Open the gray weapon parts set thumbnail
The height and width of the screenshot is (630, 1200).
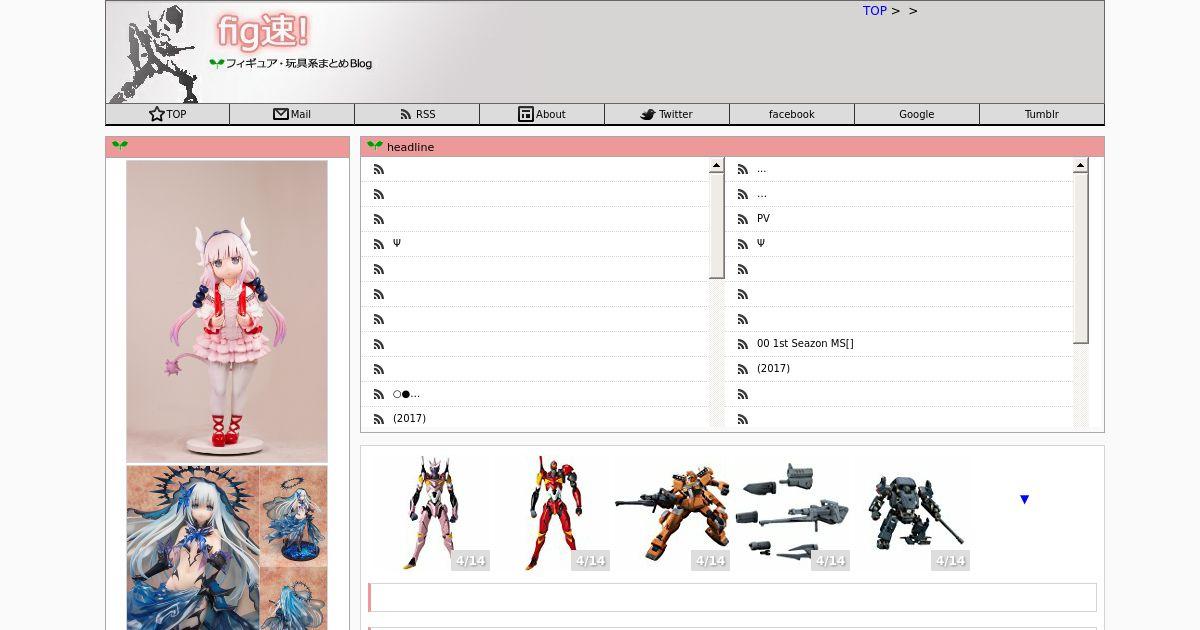pyautogui.click(x=791, y=513)
